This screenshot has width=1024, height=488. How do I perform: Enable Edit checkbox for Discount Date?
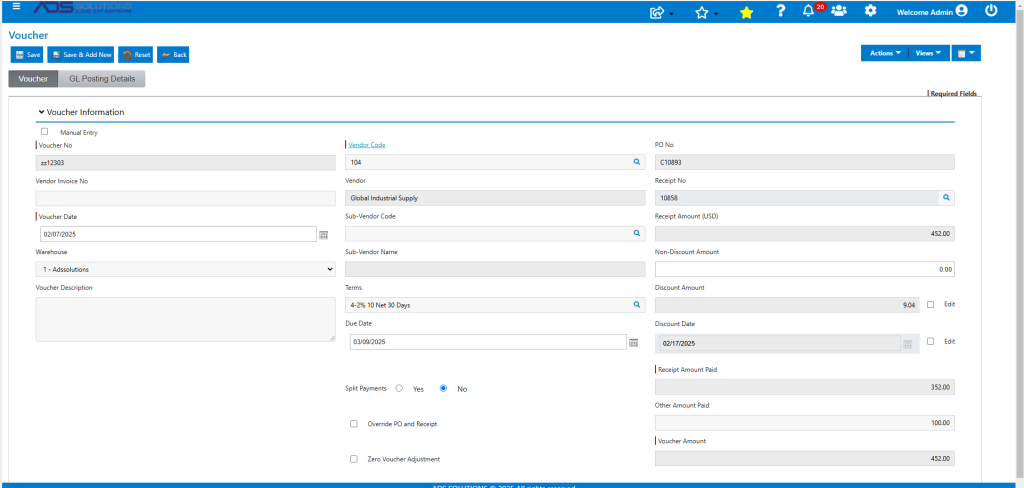pos(931,341)
